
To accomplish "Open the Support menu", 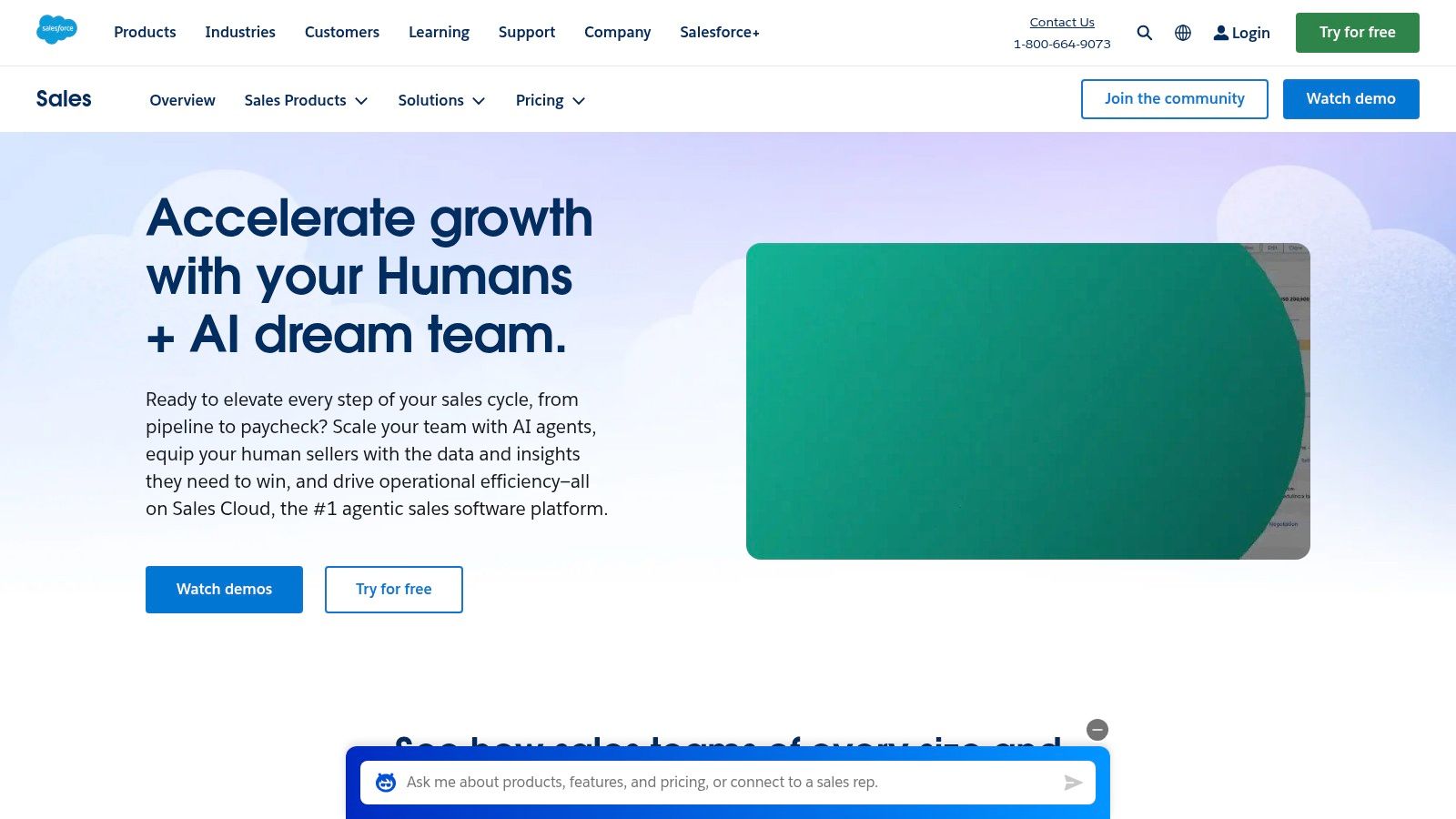I will pyautogui.click(x=527, y=32).
